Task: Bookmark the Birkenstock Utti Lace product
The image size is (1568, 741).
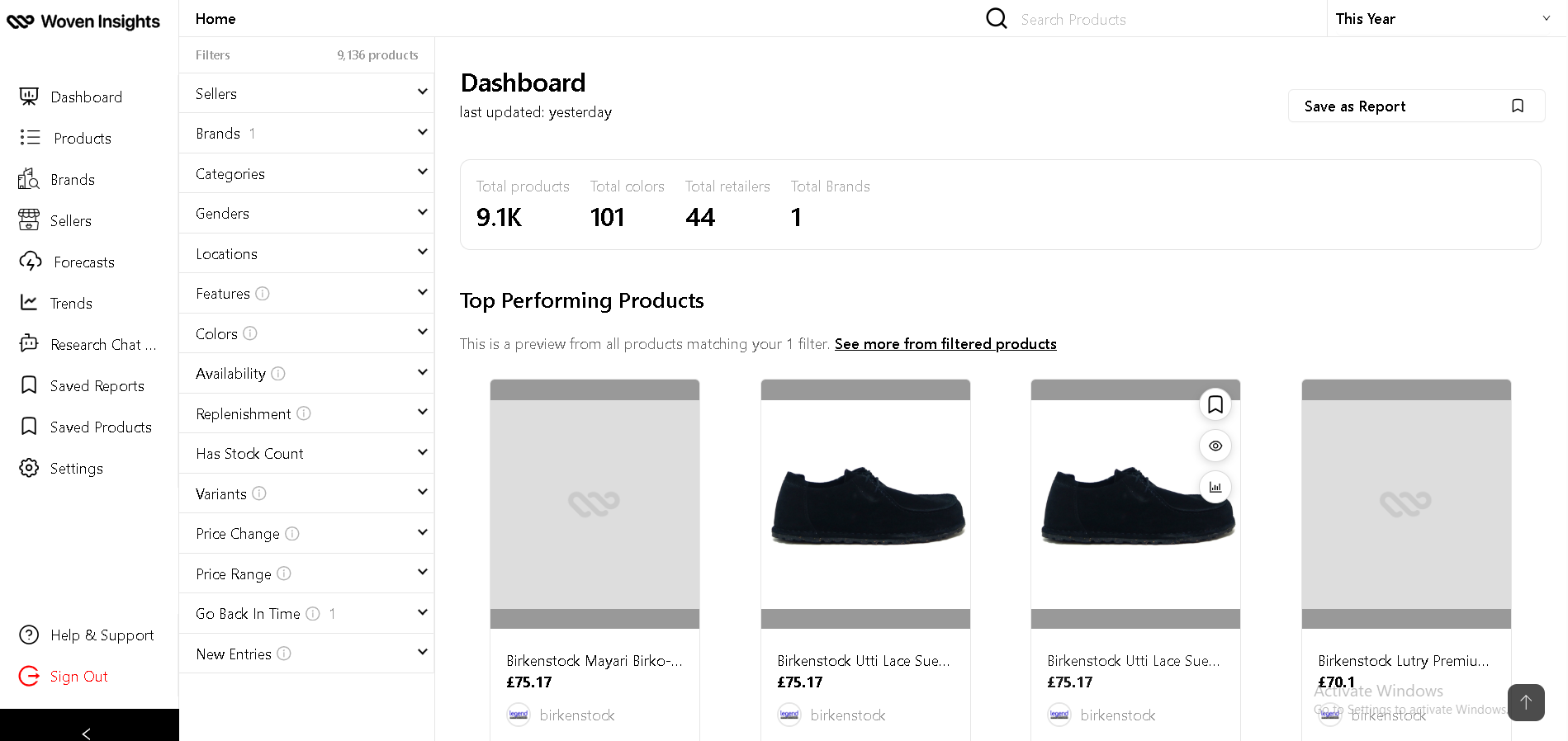Action: tap(1215, 404)
